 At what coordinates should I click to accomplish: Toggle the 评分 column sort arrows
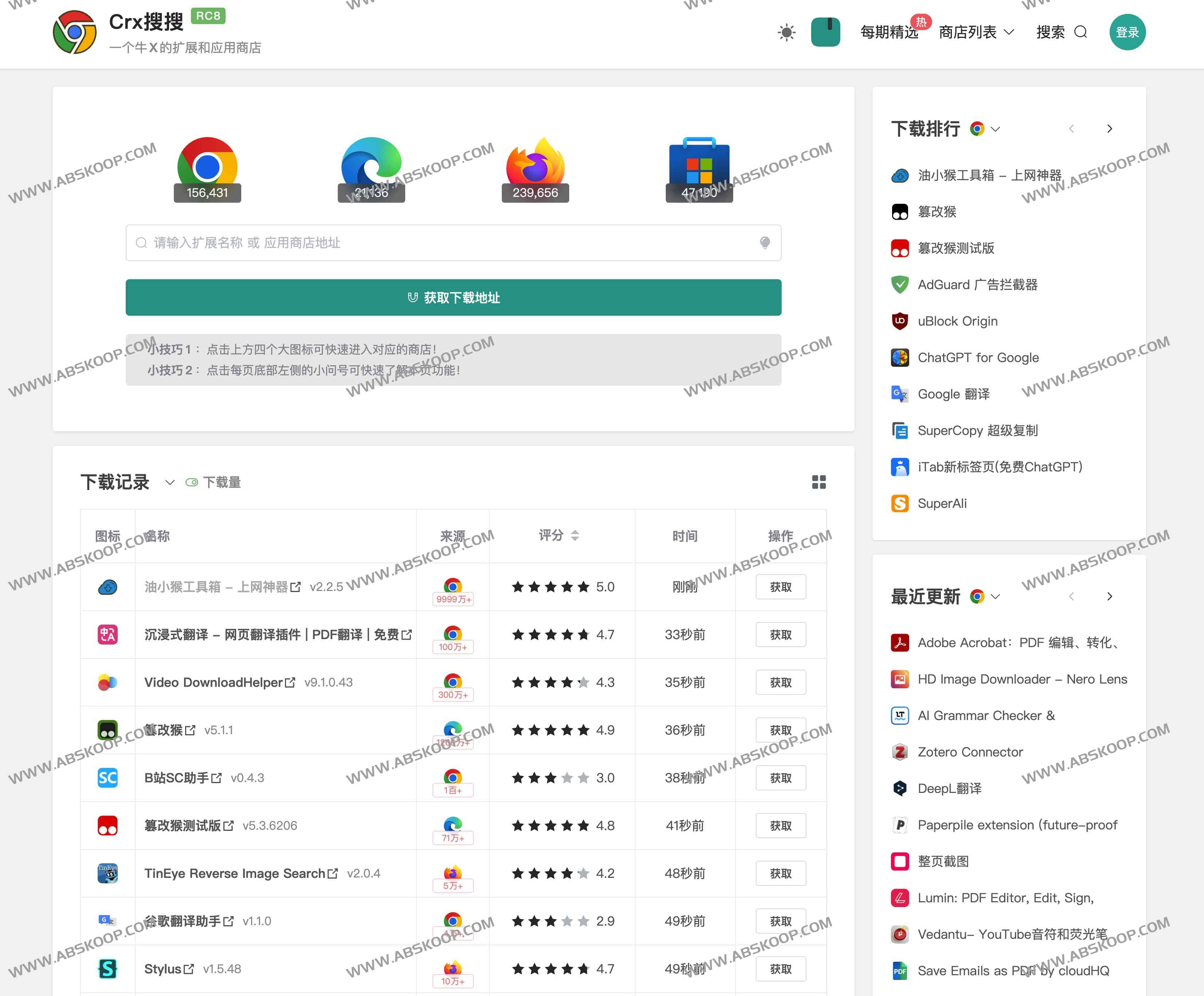576,535
